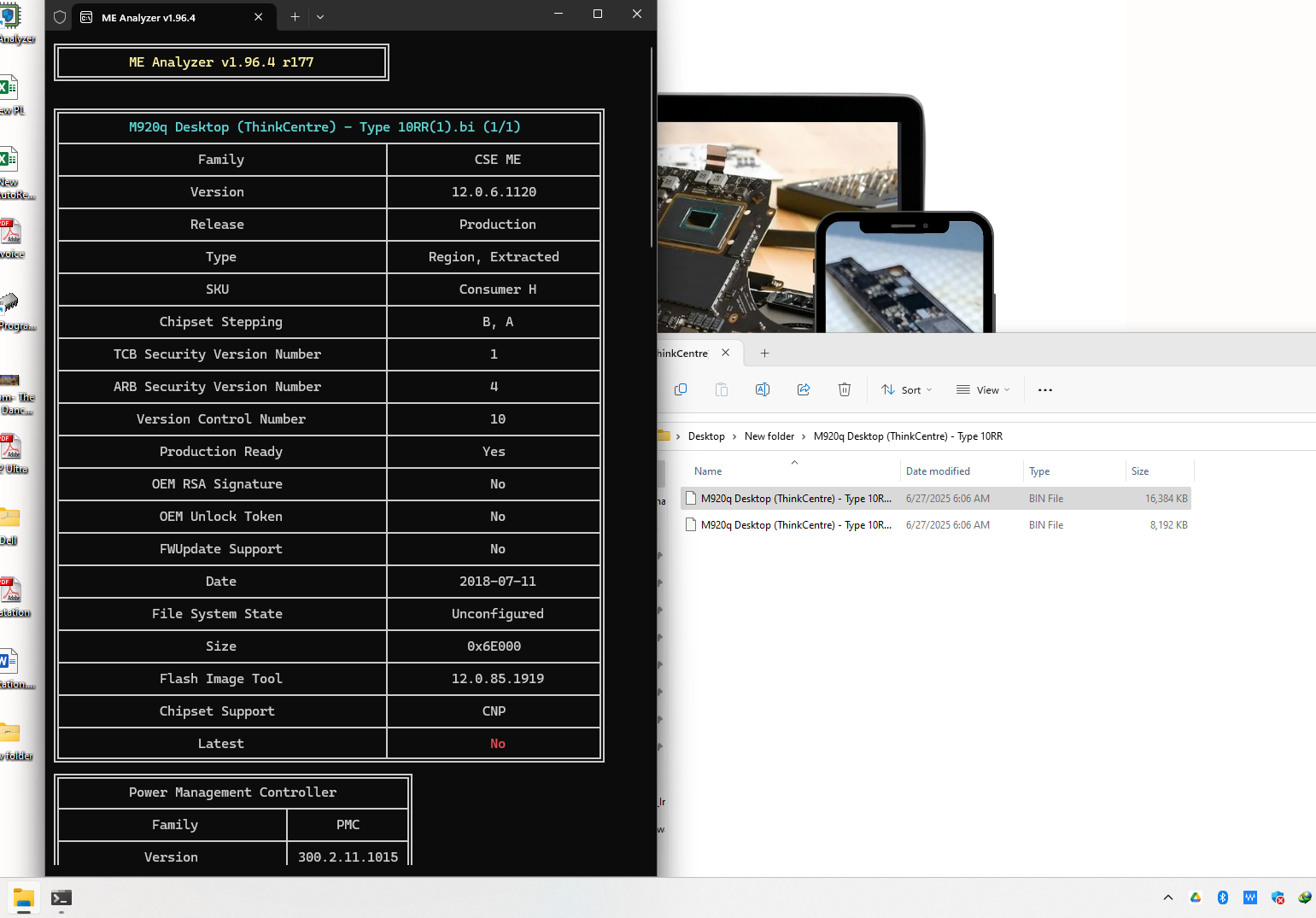Expand the terminal profile dropdown arrow
The height and width of the screenshot is (918, 1316).
click(320, 17)
